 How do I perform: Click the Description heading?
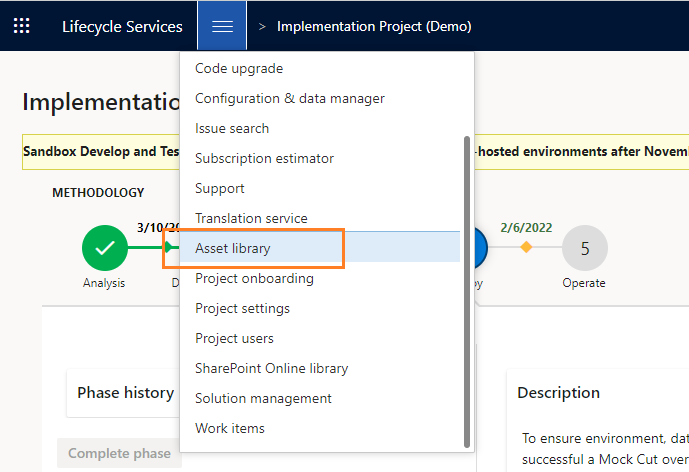(558, 392)
